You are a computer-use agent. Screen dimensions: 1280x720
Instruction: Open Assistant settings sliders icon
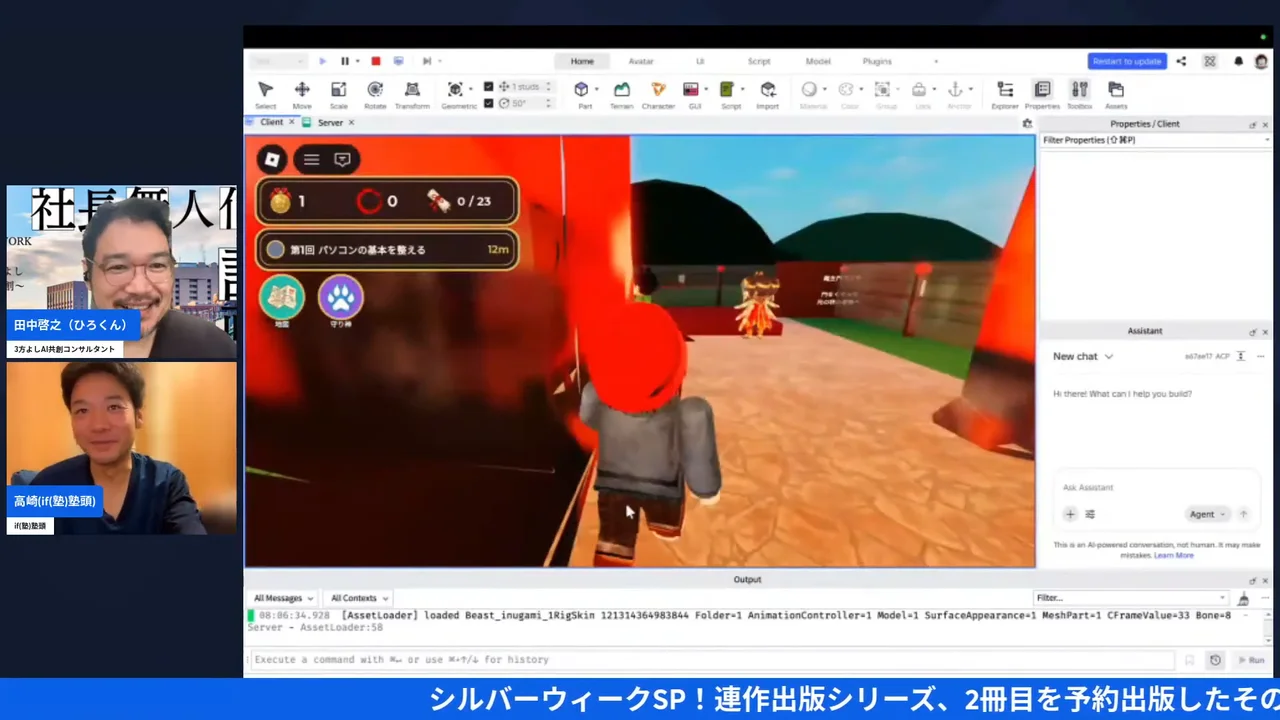[1090, 514]
